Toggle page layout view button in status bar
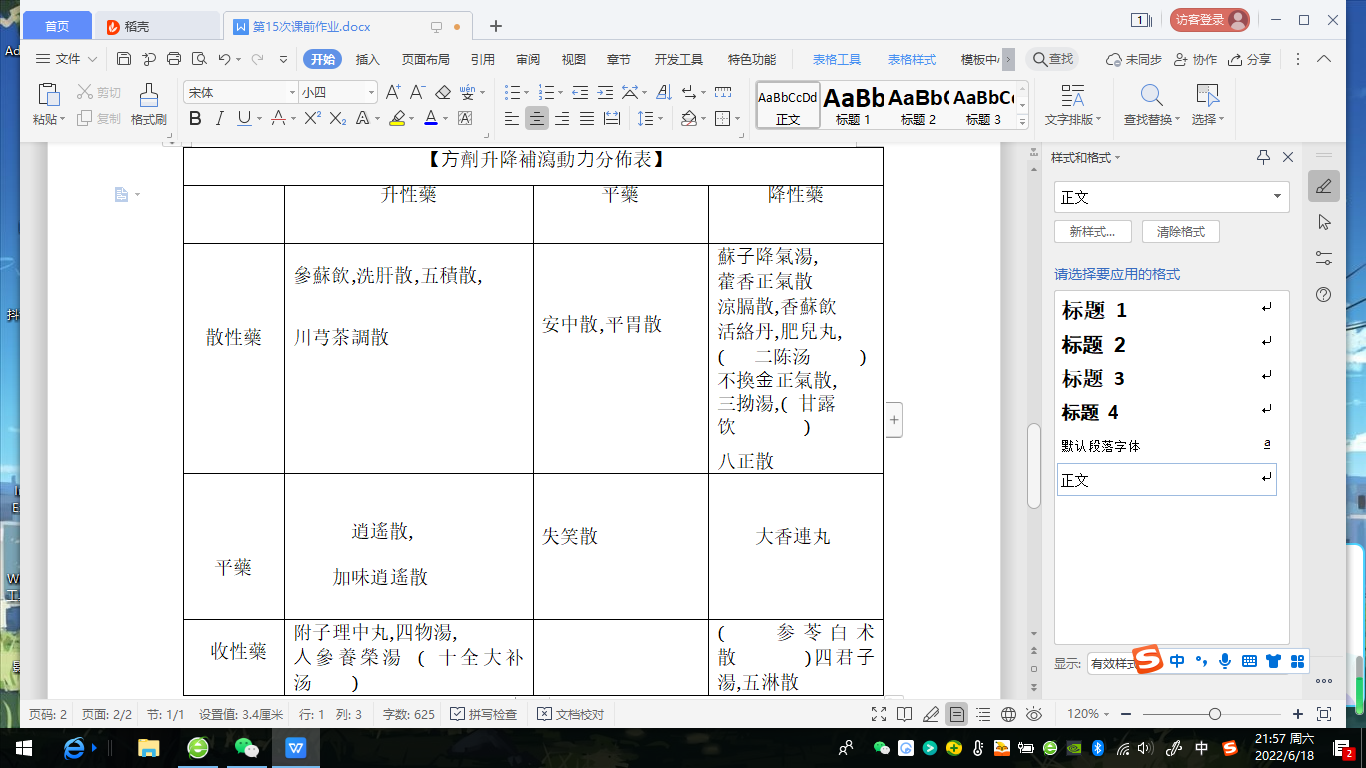The width and height of the screenshot is (1366, 768). point(957,714)
